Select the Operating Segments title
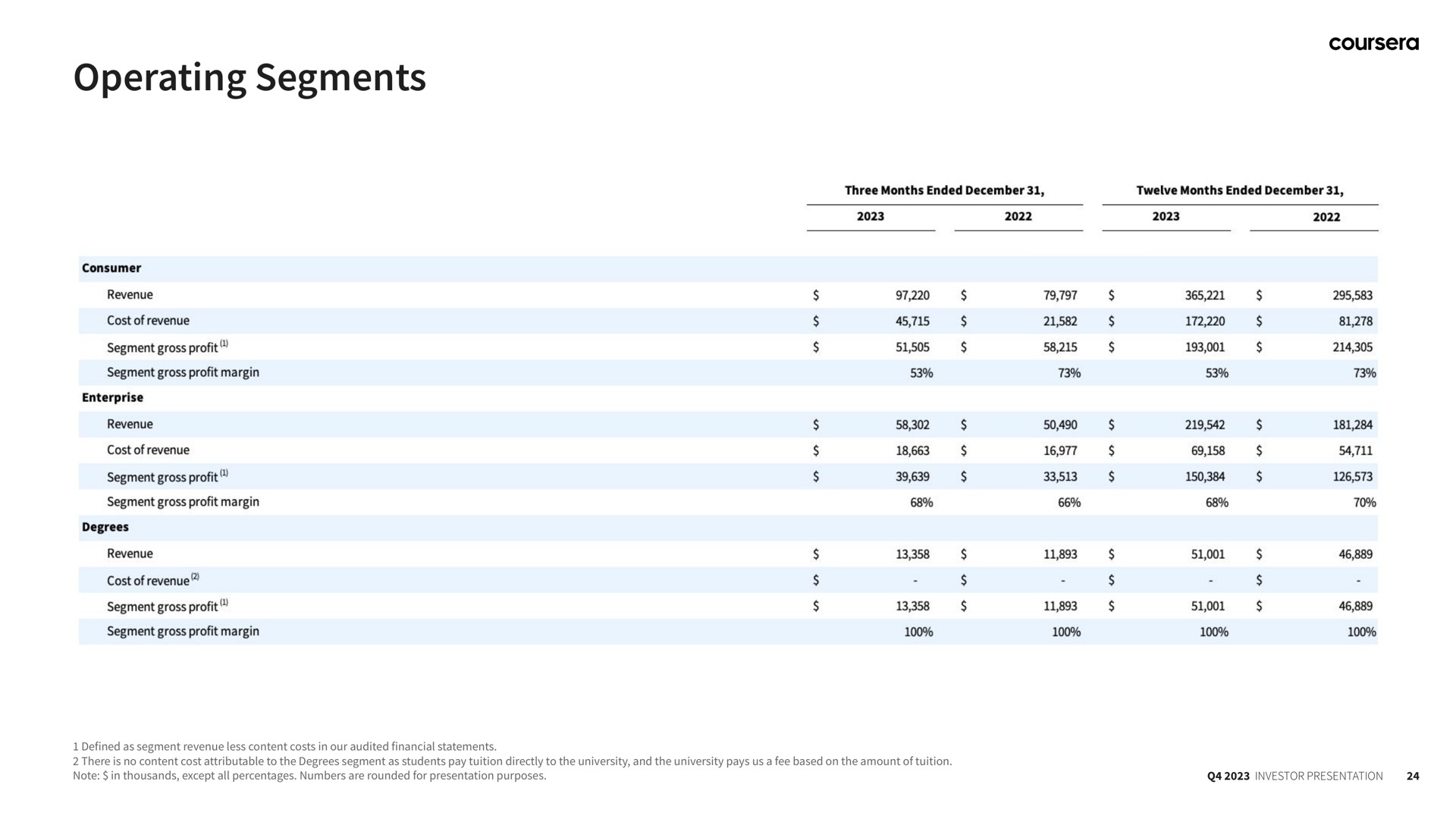This screenshot has width=1456, height=819. tap(249, 78)
